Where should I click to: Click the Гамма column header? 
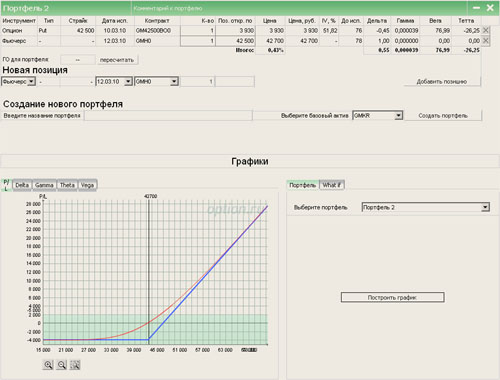[x=405, y=21]
